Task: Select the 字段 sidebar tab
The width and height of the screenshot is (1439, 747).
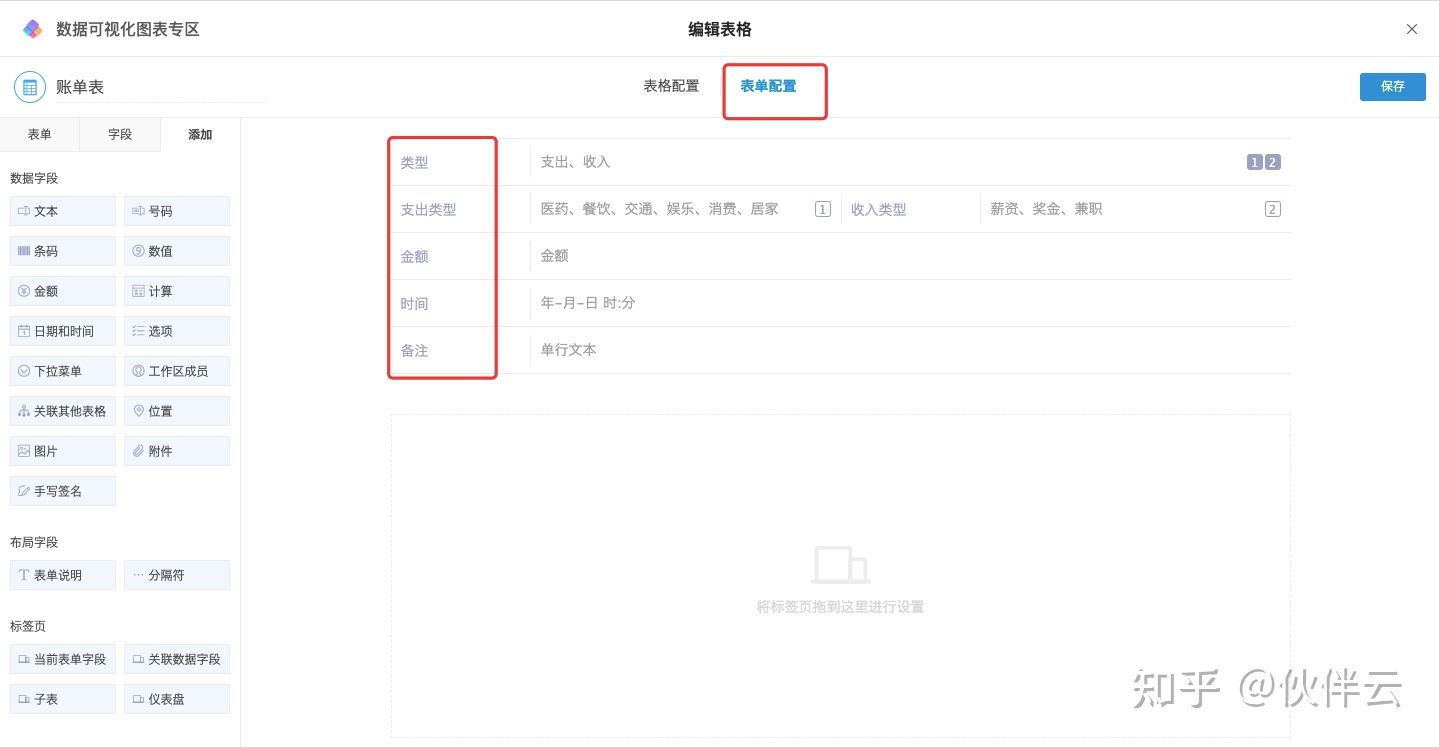Action: tap(120, 135)
